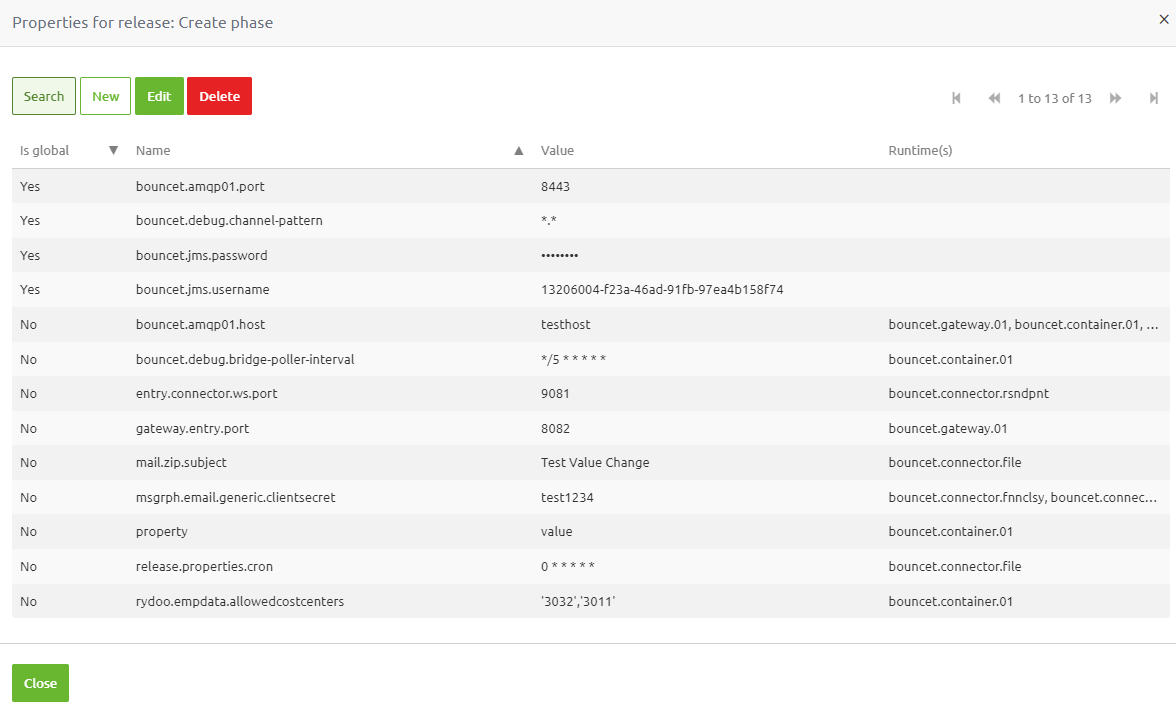Sort the list by the Runtime(s) column
This screenshot has height=710, width=1176.
[920, 150]
